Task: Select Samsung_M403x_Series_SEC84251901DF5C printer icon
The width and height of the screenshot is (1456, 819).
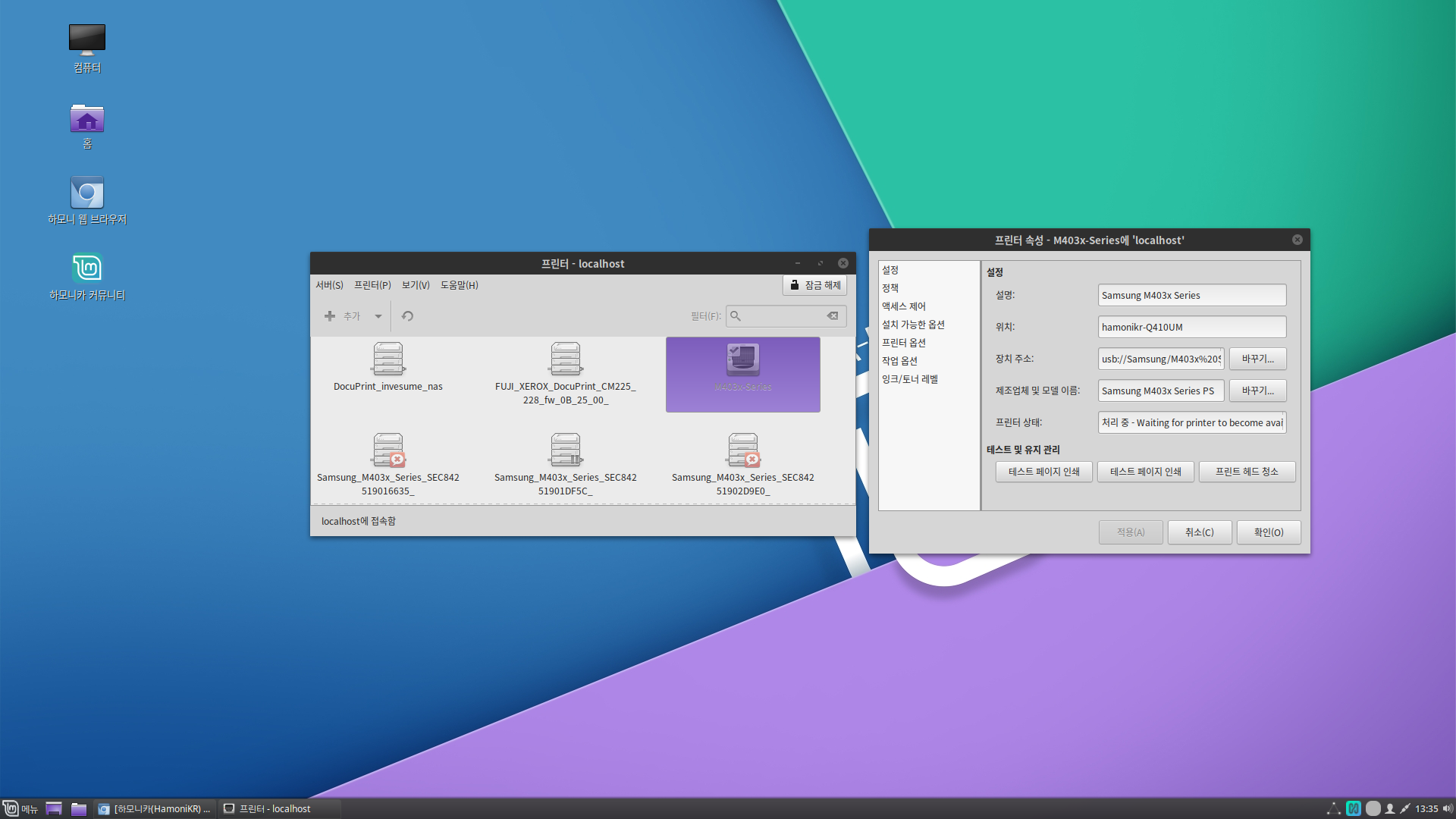Action: click(566, 450)
